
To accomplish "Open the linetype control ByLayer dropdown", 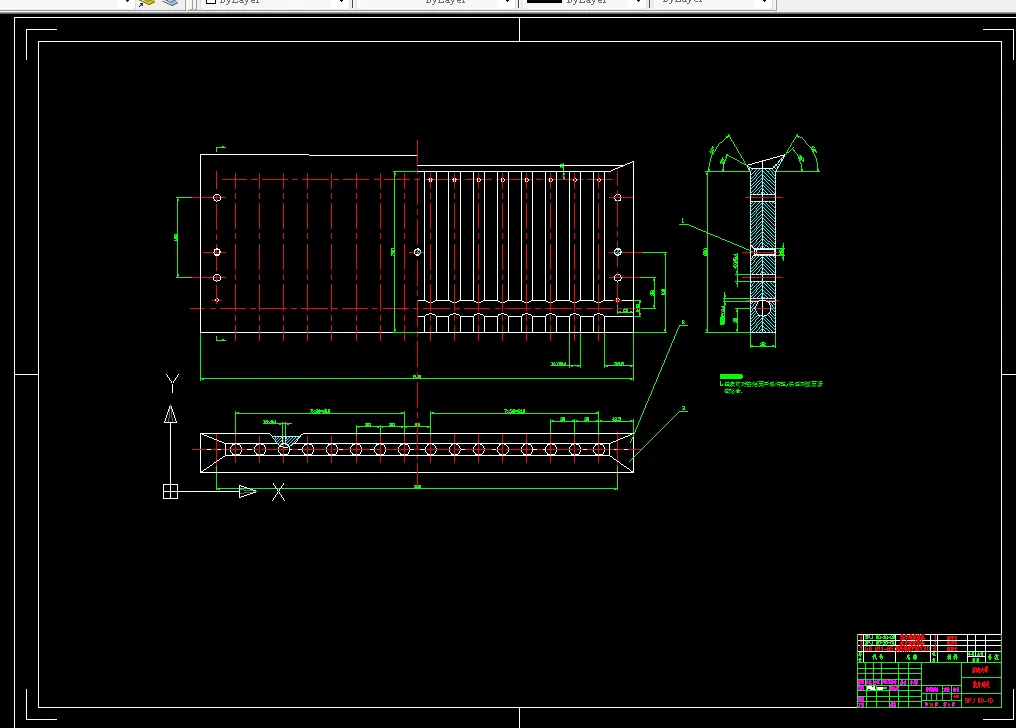I will pyautogui.click(x=435, y=3).
